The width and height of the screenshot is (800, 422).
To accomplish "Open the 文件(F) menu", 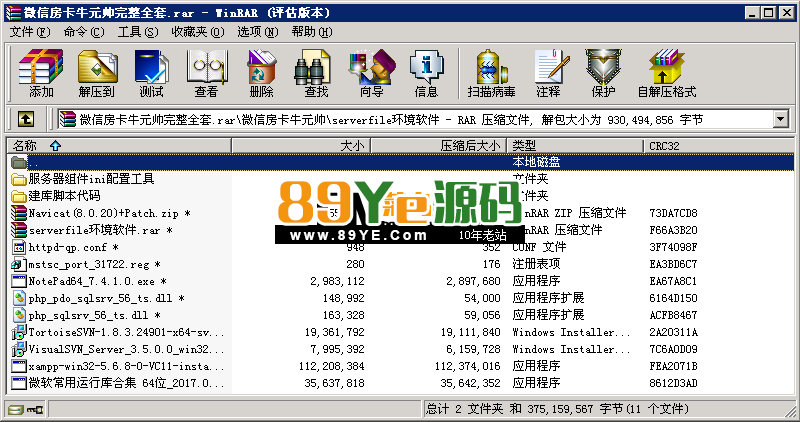I will tap(30, 32).
